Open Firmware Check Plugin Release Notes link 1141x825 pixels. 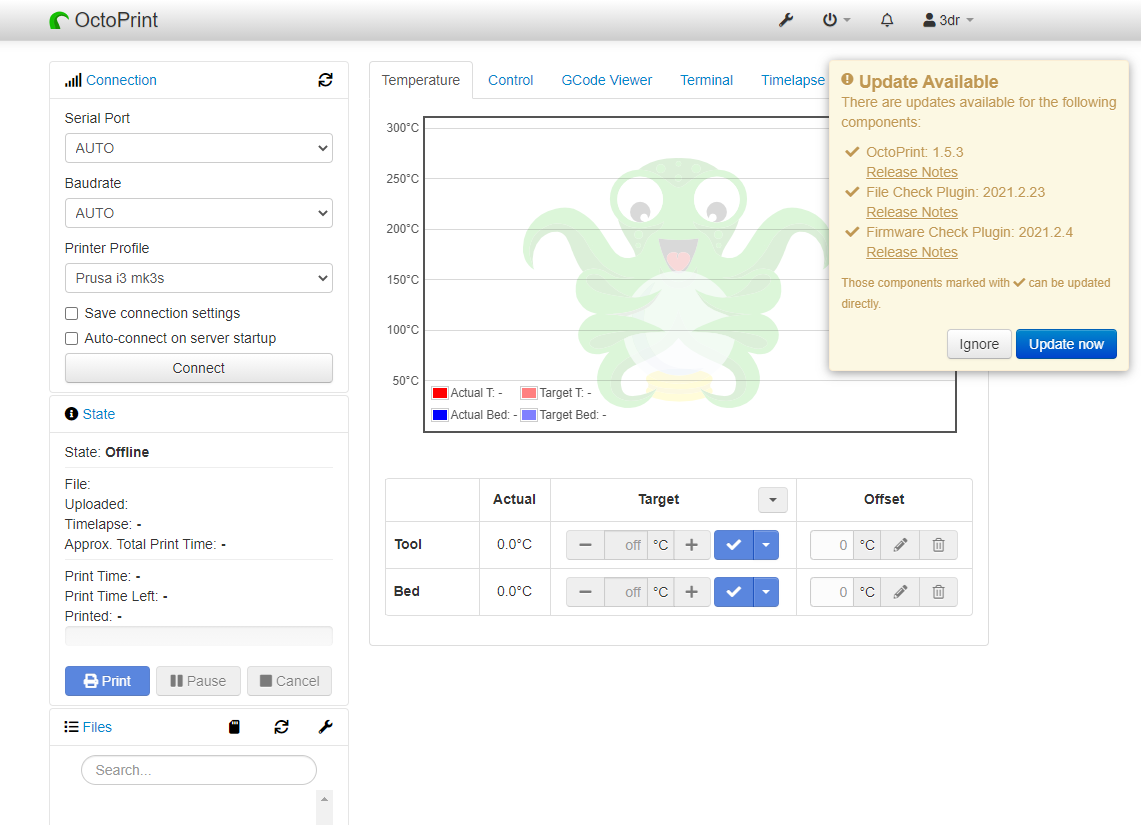(912, 252)
